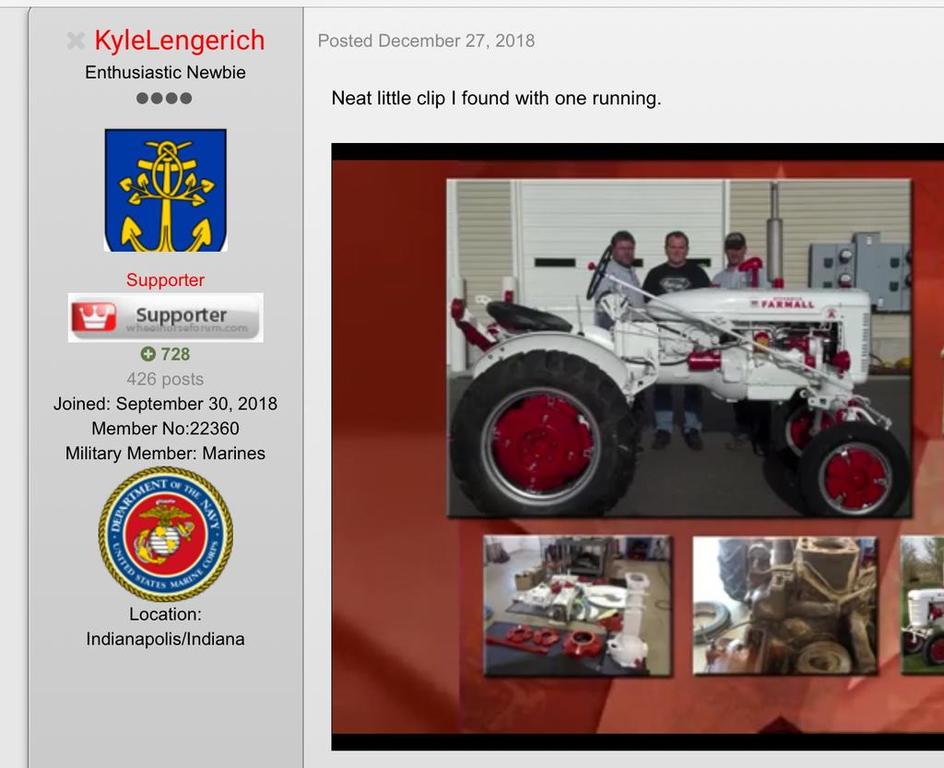Viewport: 944px width, 768px height.
Task: Click the Supporter crown badge image
Action: point(165,317)
